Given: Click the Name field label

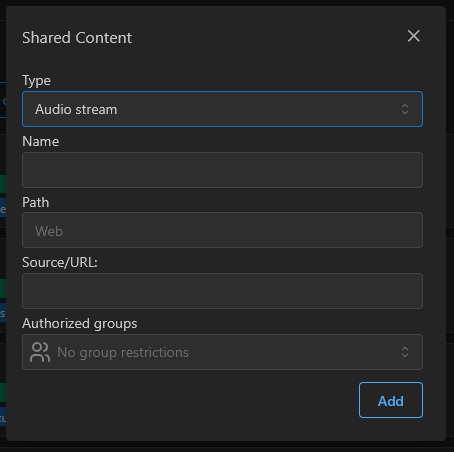Looking at the screenshot, I should pos(41,141).
